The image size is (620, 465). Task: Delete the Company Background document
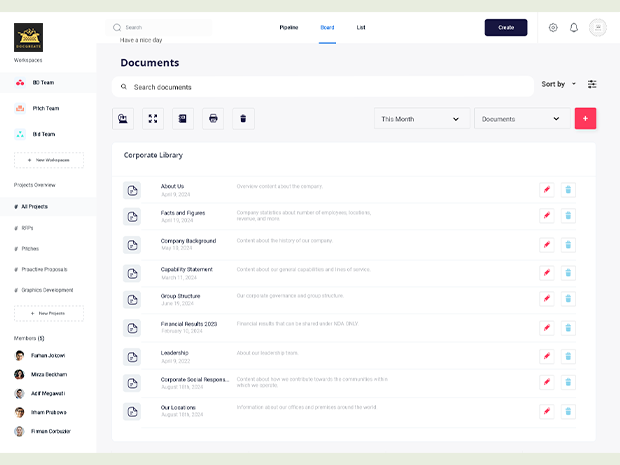coord(568,245)
